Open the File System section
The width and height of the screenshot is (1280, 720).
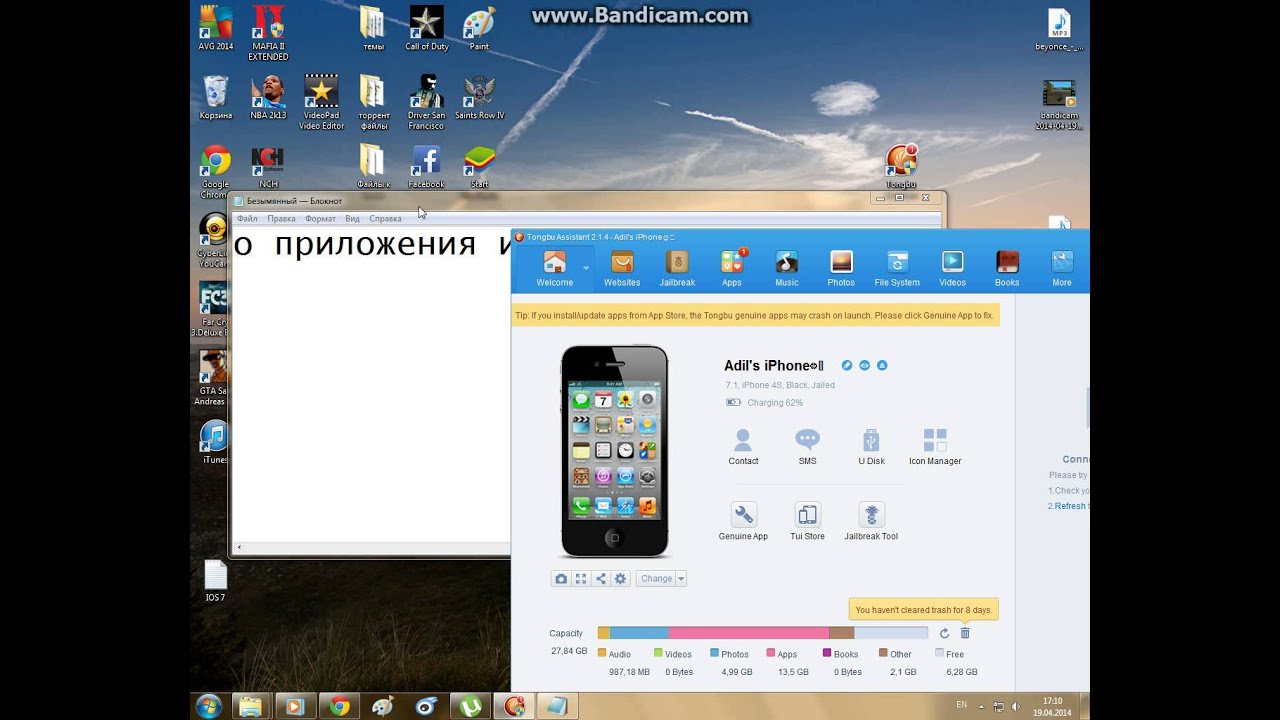[x=897, y=268]
